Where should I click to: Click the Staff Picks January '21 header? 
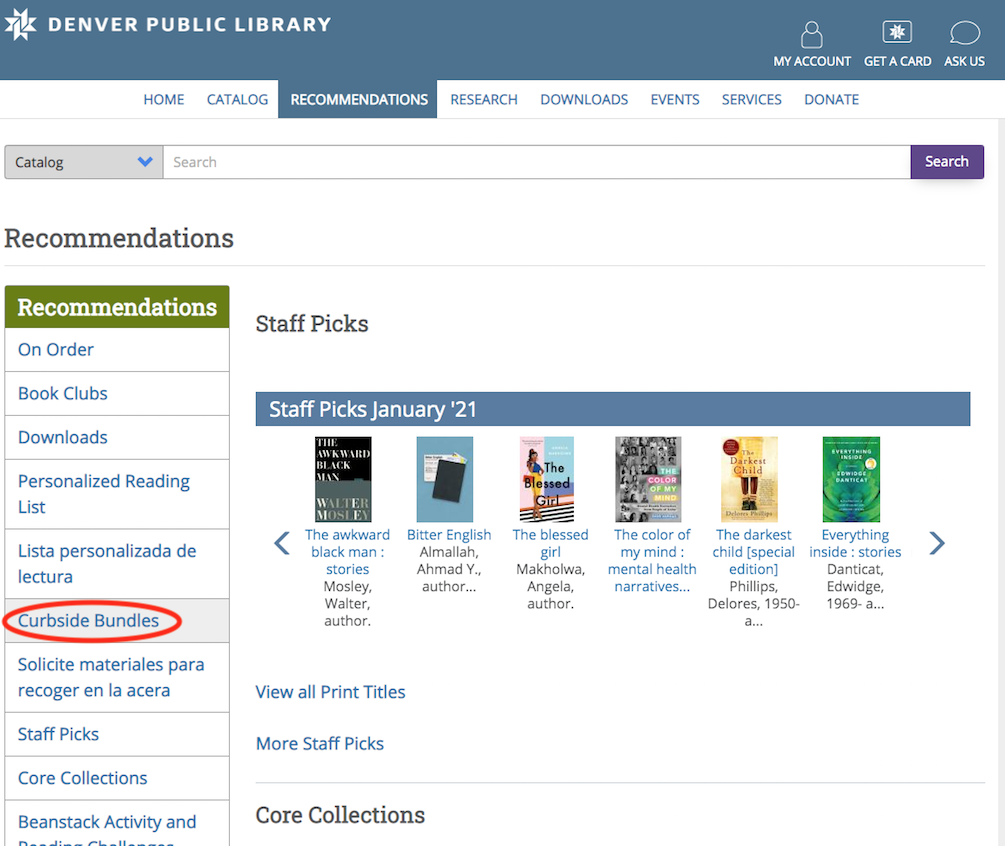(x=613, y=409)
